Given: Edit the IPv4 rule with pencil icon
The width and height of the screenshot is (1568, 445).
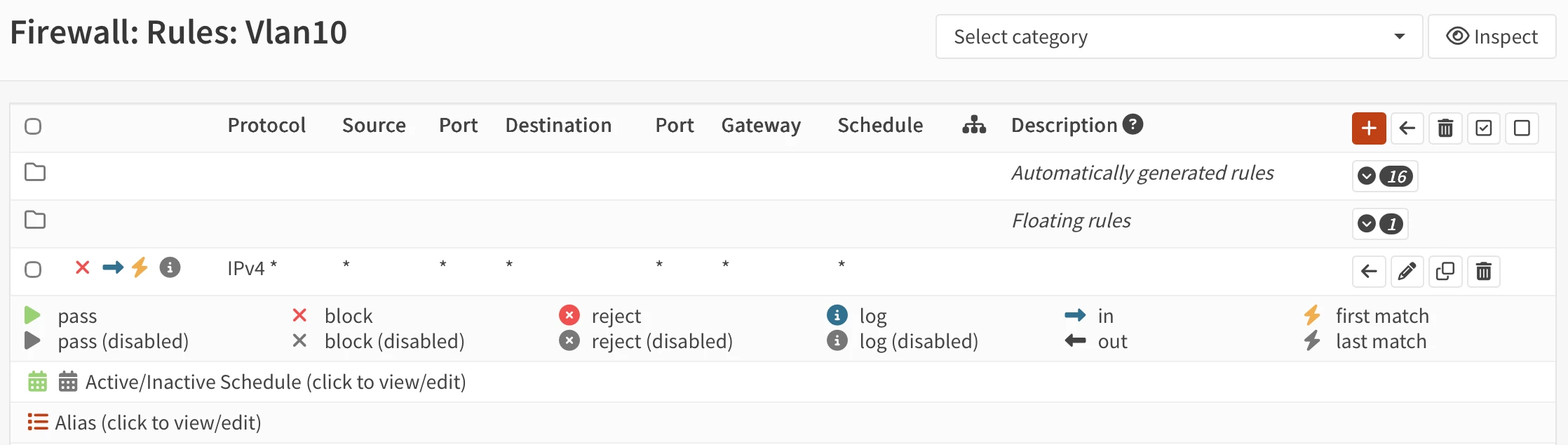Looking at the screenshot, I should pyautogui.click(x=1407, y=271).
